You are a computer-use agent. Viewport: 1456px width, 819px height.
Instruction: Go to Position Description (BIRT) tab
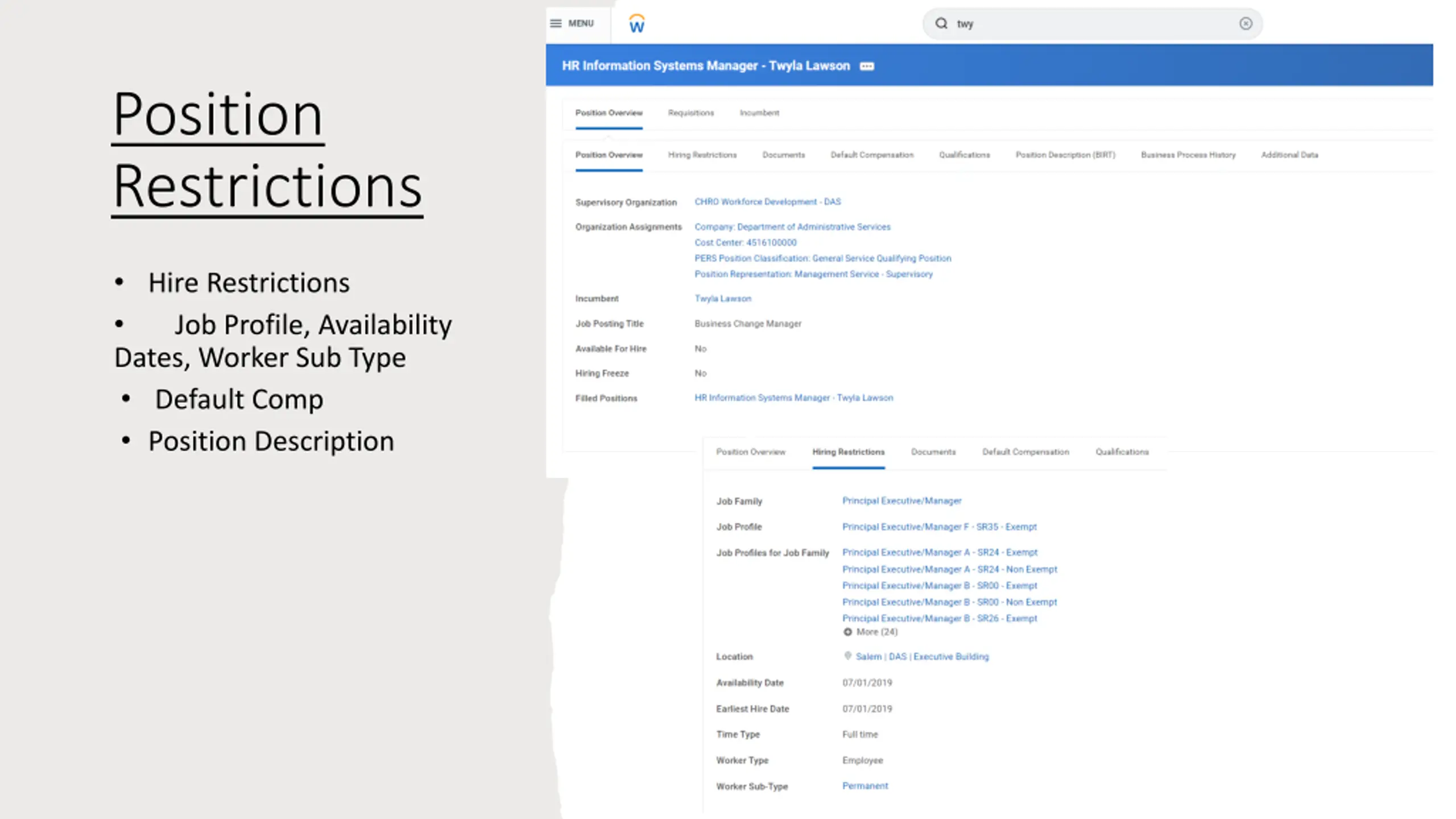click(x=1065, y=155)
